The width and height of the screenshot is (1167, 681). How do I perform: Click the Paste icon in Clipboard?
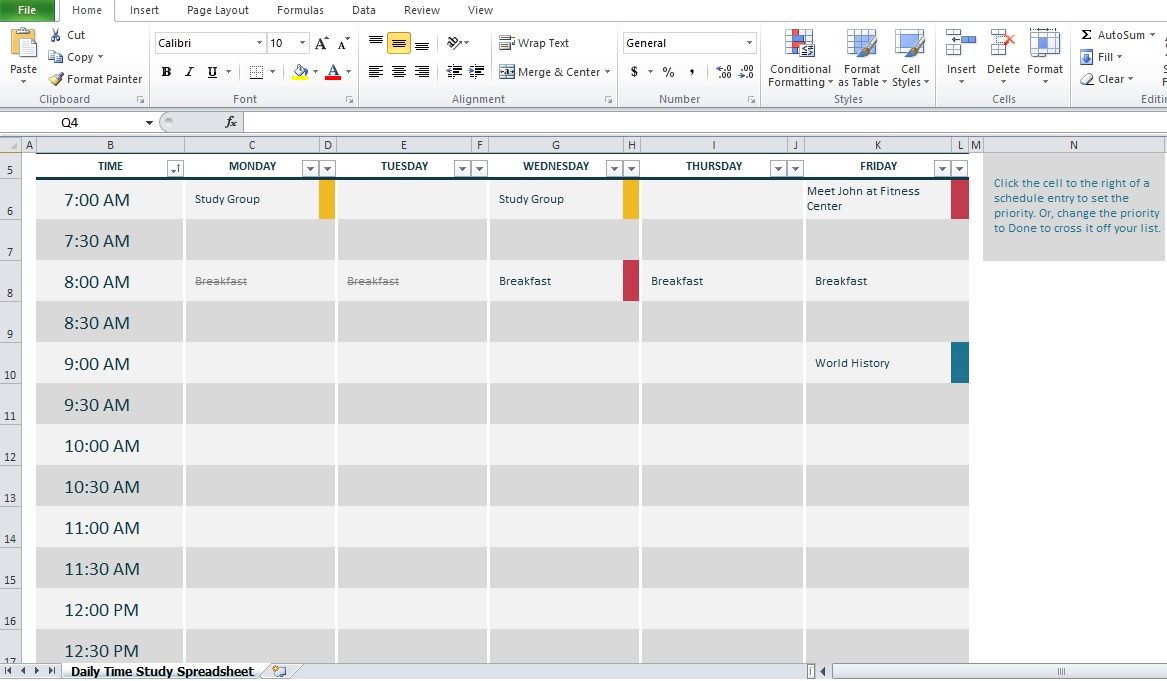(x=23, y=45)
